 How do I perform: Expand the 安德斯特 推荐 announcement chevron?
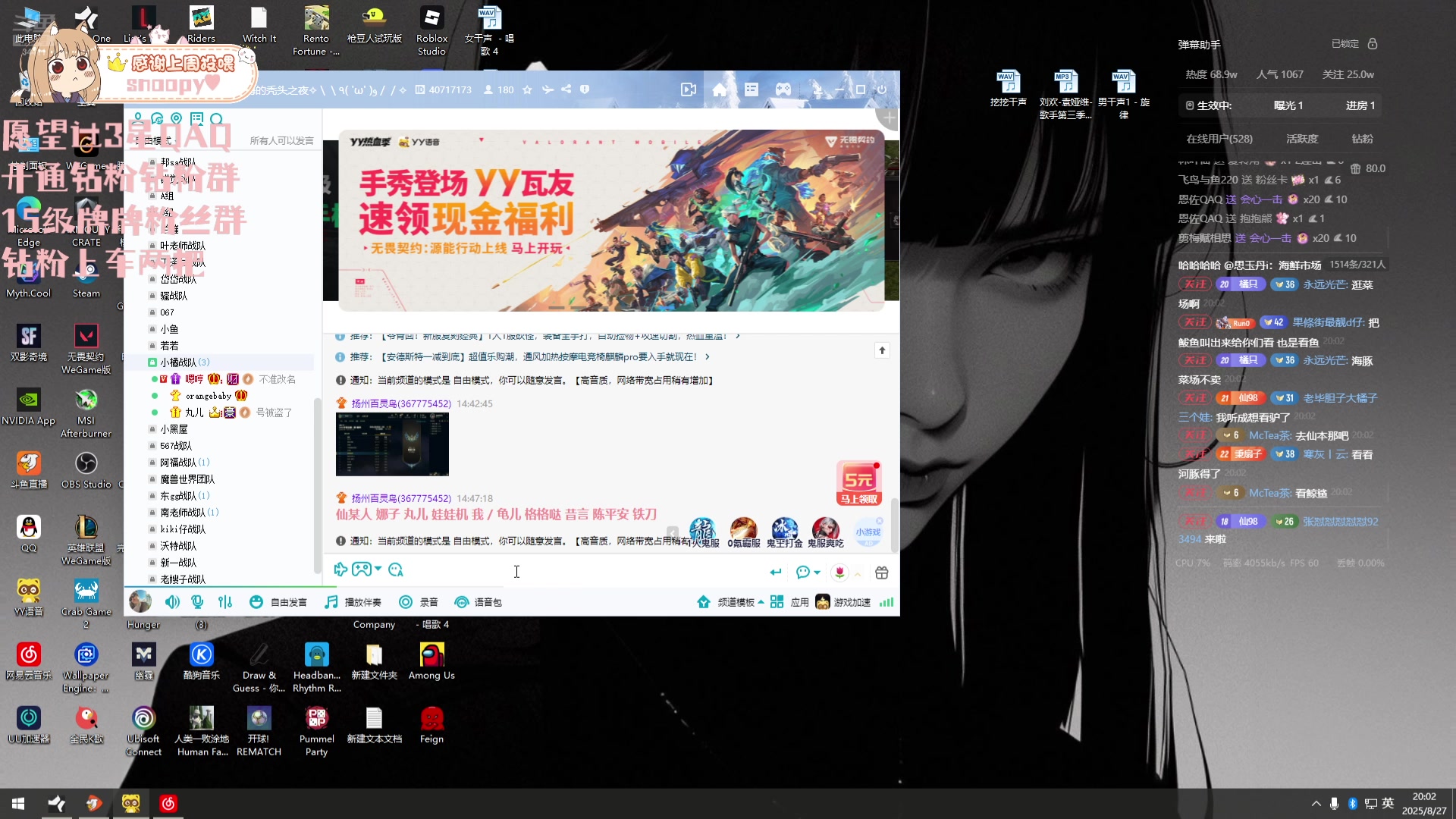point(708,357)
